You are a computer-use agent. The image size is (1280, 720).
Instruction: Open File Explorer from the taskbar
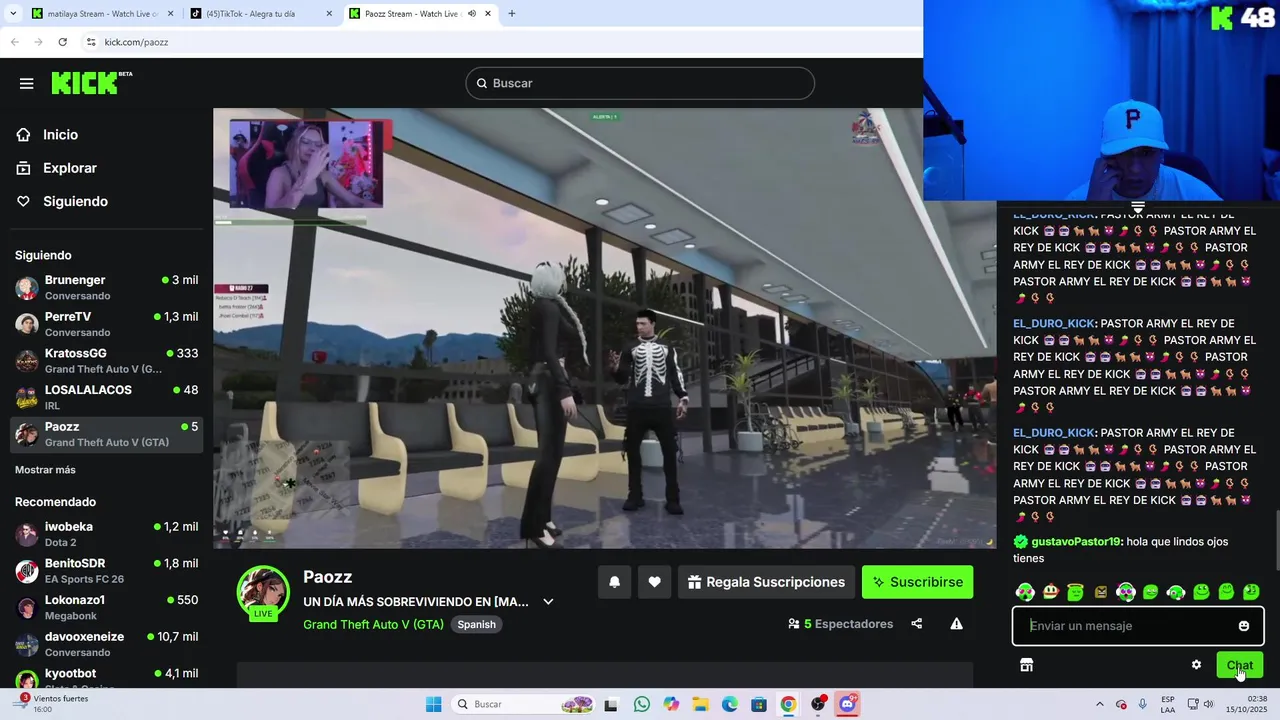700,704
